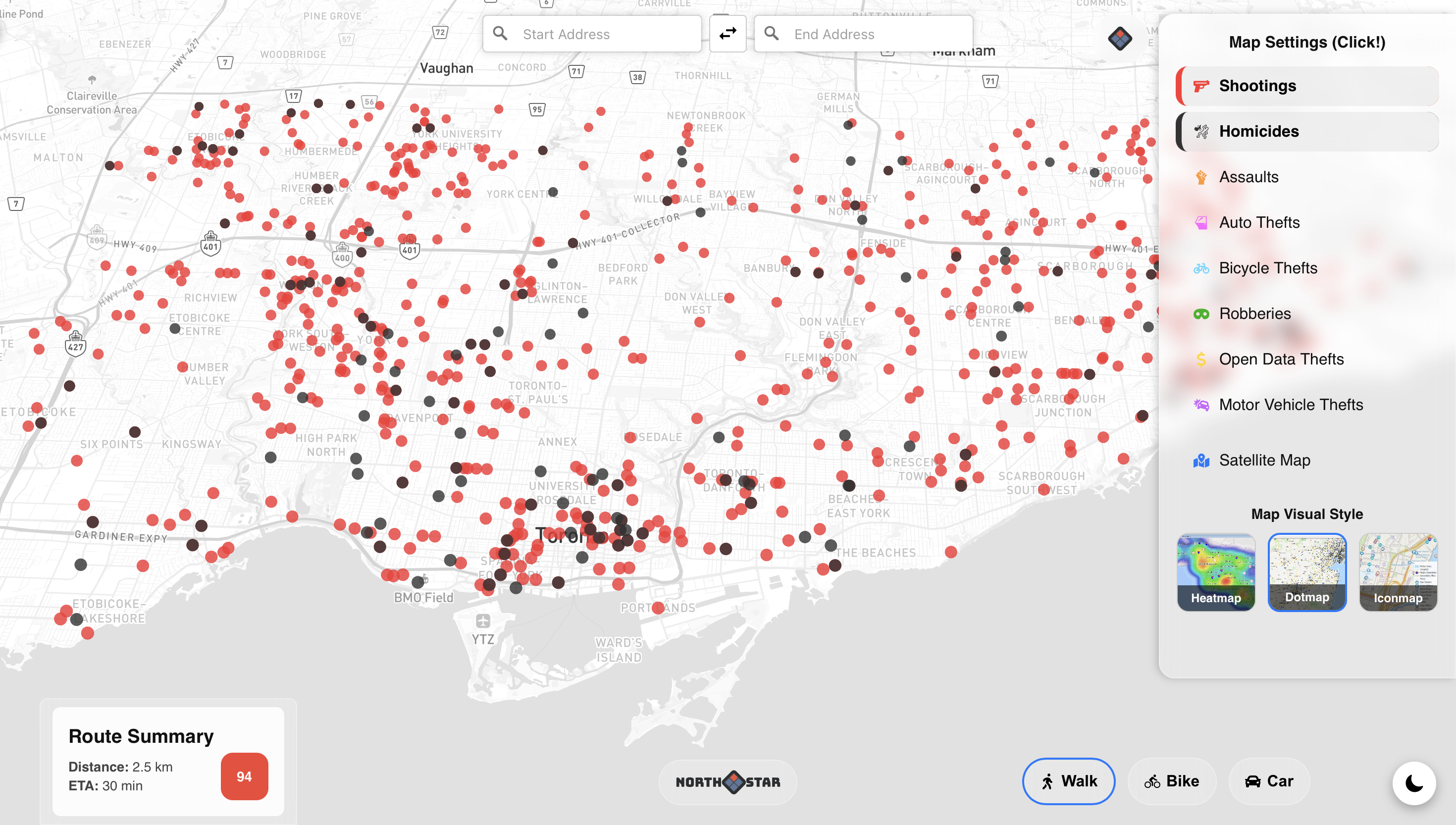Screen dimensions: 1456x825
Task: Enable the Assaults layer
Action: tap(1248, 177)
